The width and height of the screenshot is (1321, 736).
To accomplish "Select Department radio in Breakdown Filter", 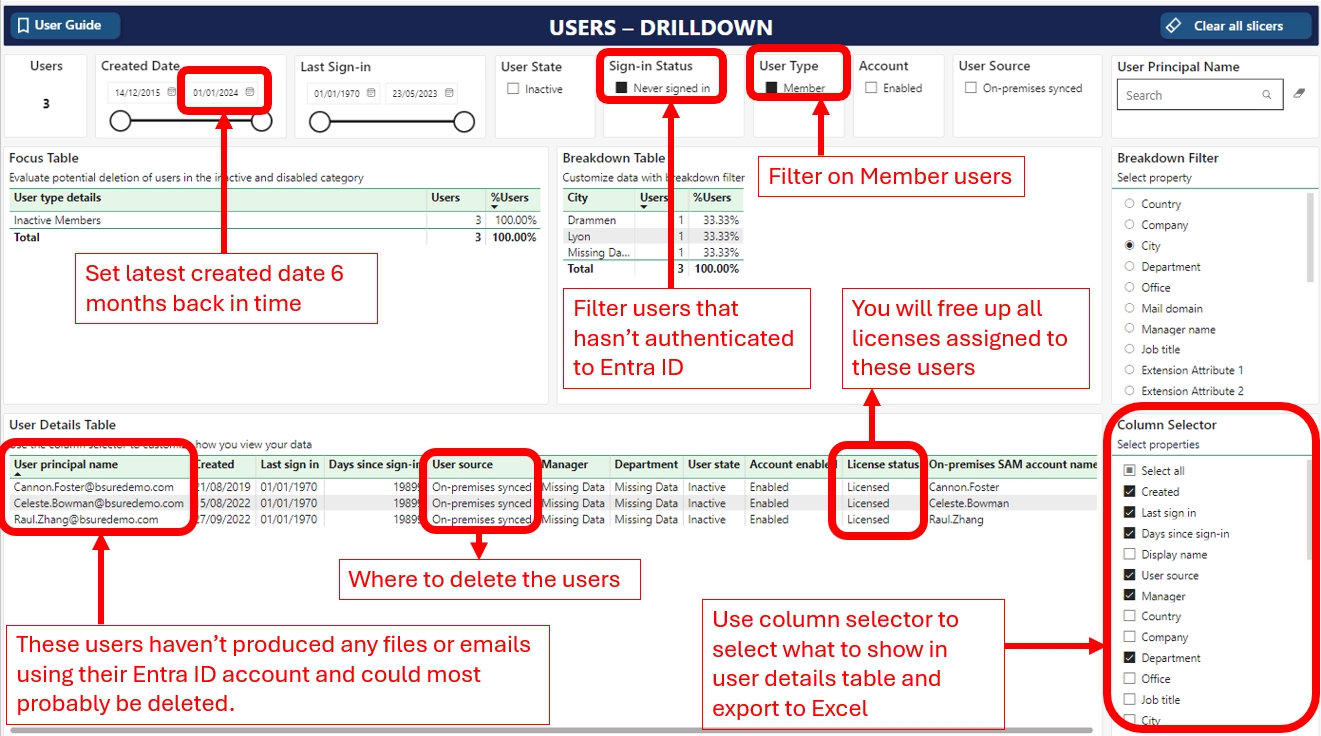I will point(1130,267).
